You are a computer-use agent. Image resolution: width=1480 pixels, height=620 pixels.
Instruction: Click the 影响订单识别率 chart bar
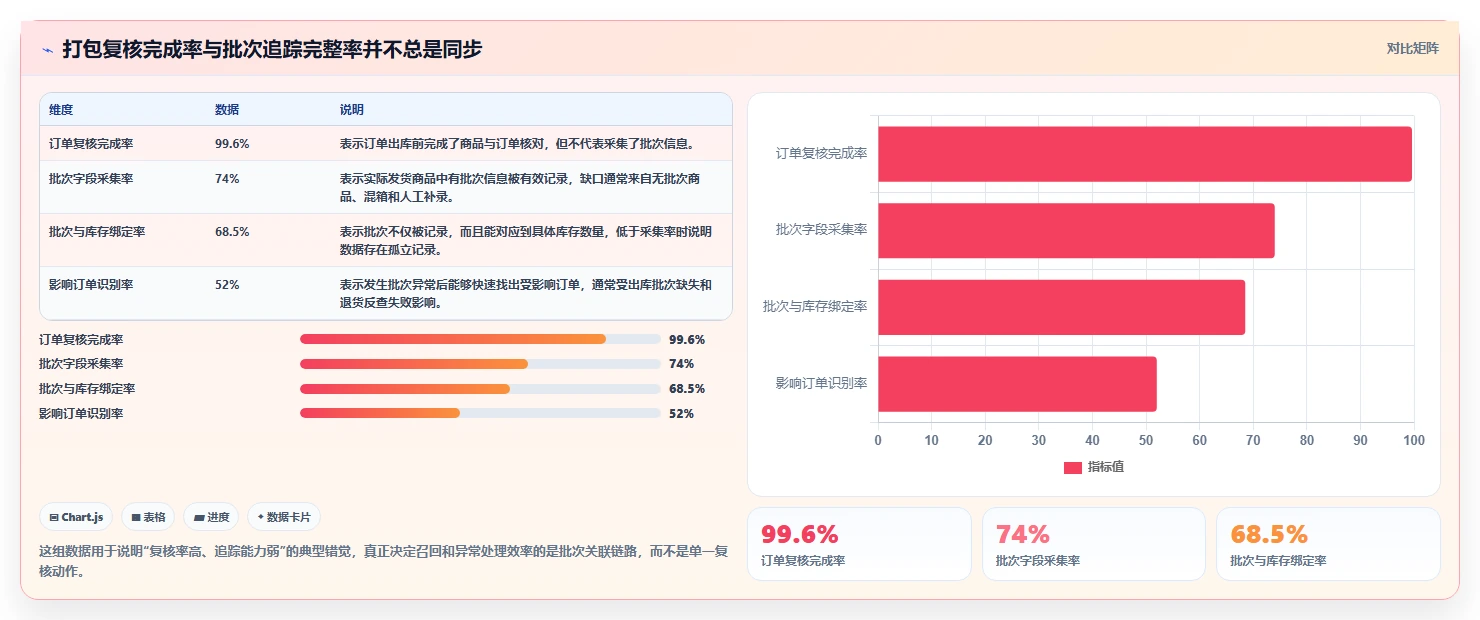(x=1017, y=383)
